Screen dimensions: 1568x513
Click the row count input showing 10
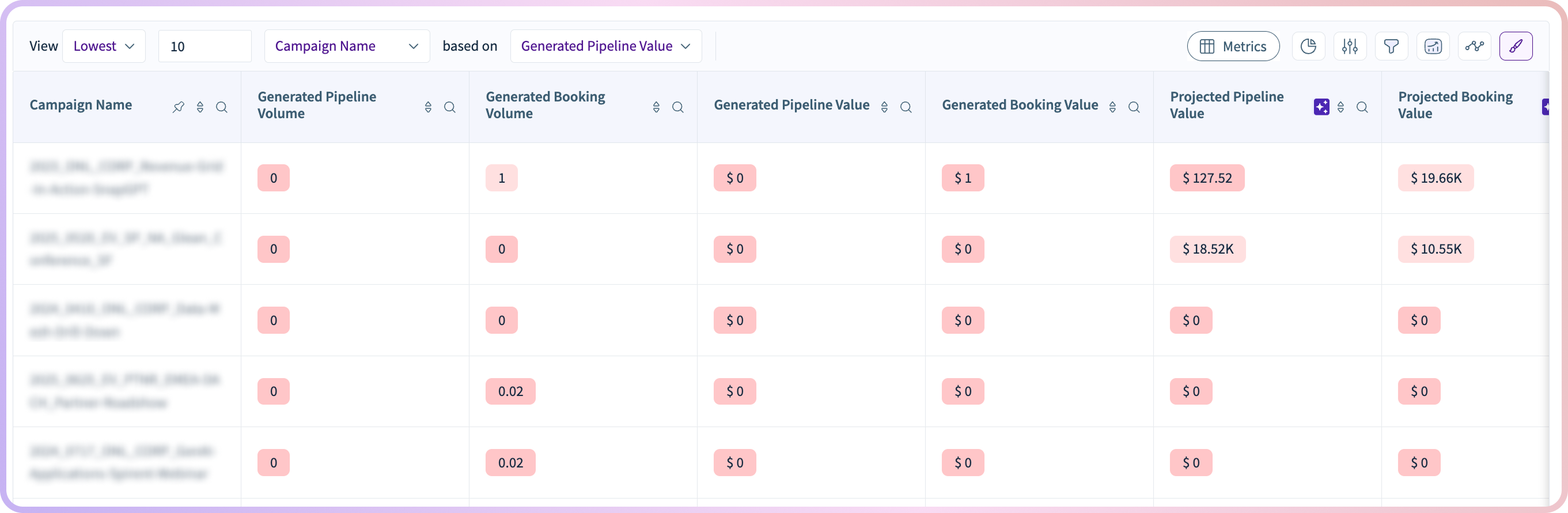204,46
